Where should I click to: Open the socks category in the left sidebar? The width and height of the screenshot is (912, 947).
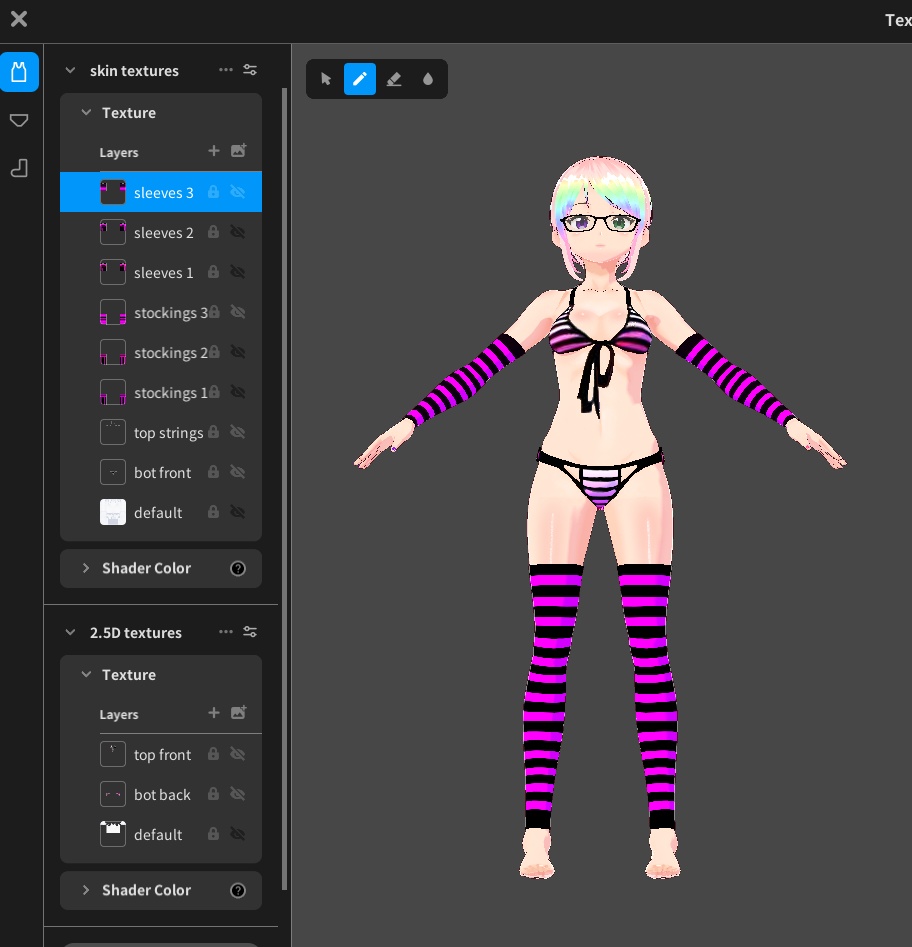pos(19,168)
